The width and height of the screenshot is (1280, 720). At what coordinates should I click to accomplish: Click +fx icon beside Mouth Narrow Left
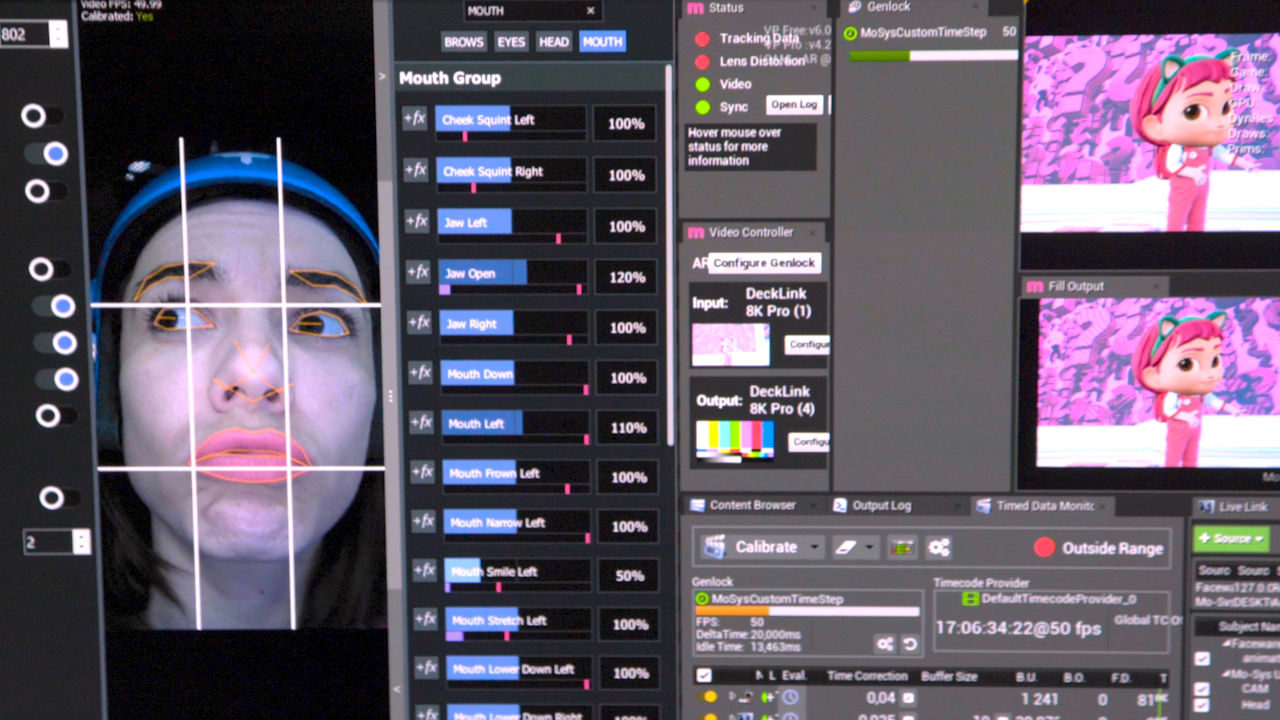[424, 522]
